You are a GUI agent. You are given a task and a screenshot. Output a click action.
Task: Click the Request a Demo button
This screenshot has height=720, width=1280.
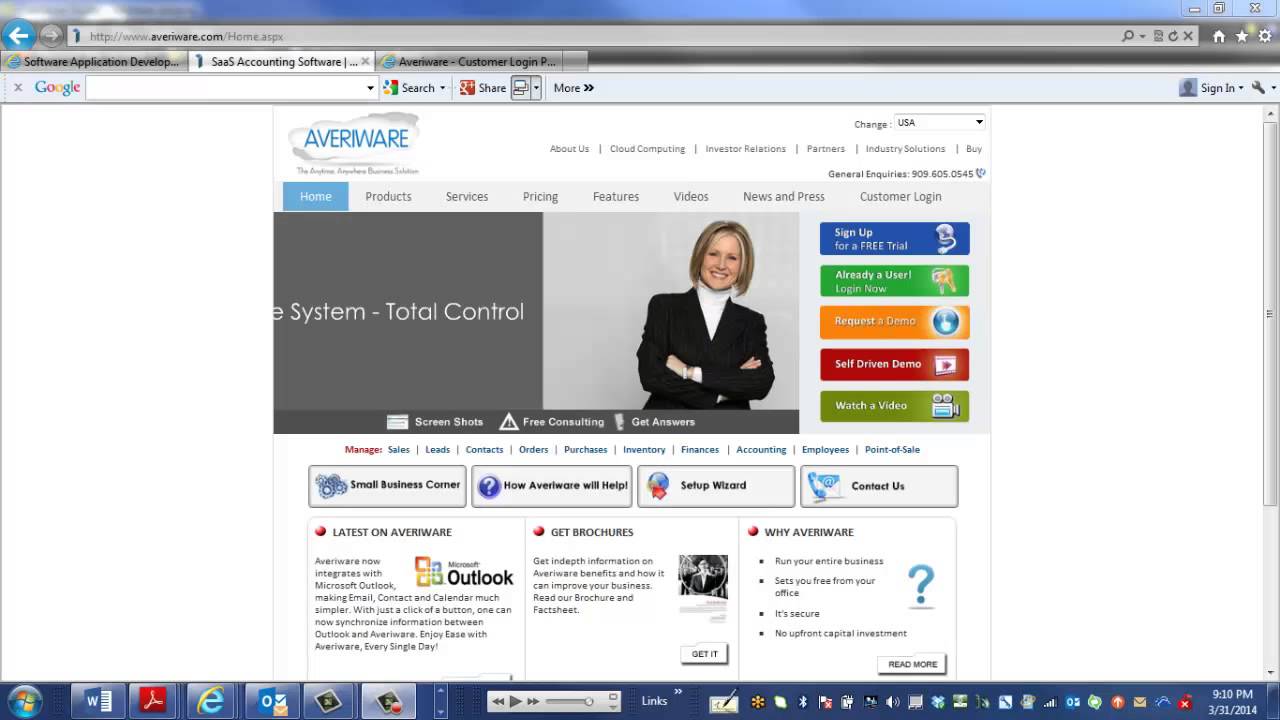(x=894, y=322)
